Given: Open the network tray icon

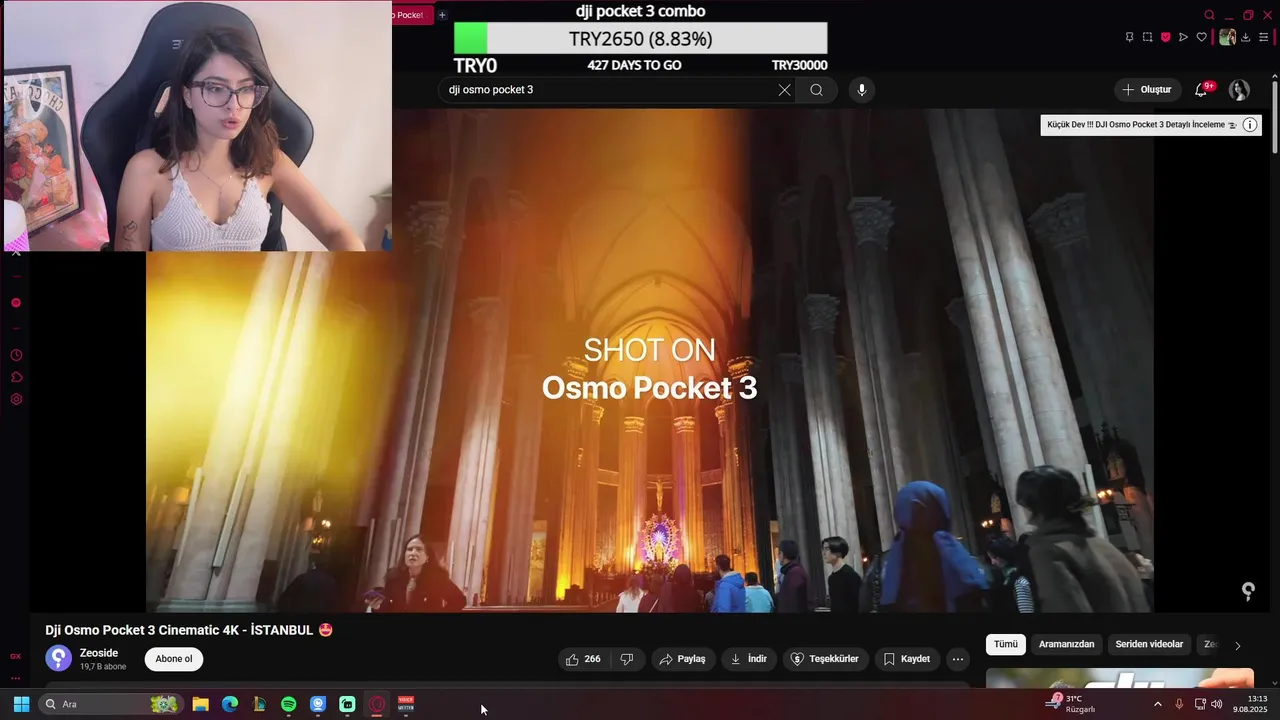Looking at the screenshot, I should pyautogui.click(x=1200, y=704).
